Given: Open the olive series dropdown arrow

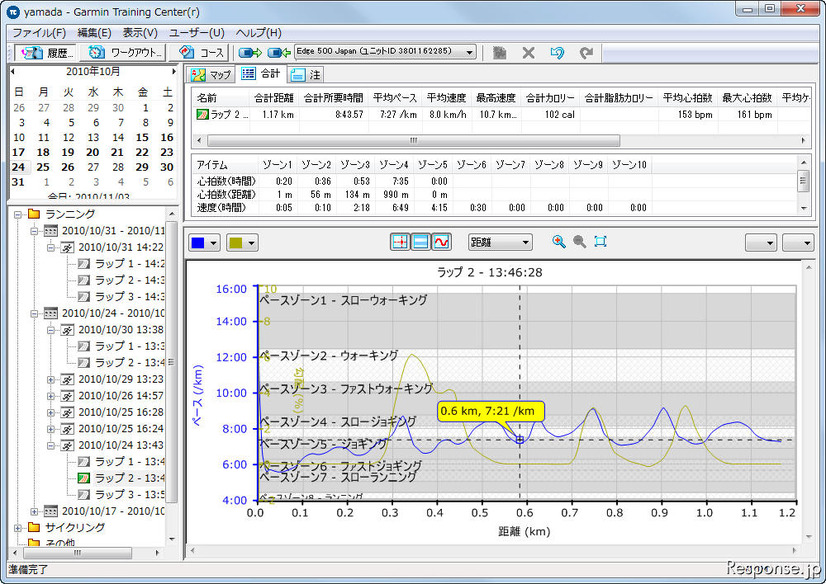Looking at the screenshot, I should [x=251, y=243].
